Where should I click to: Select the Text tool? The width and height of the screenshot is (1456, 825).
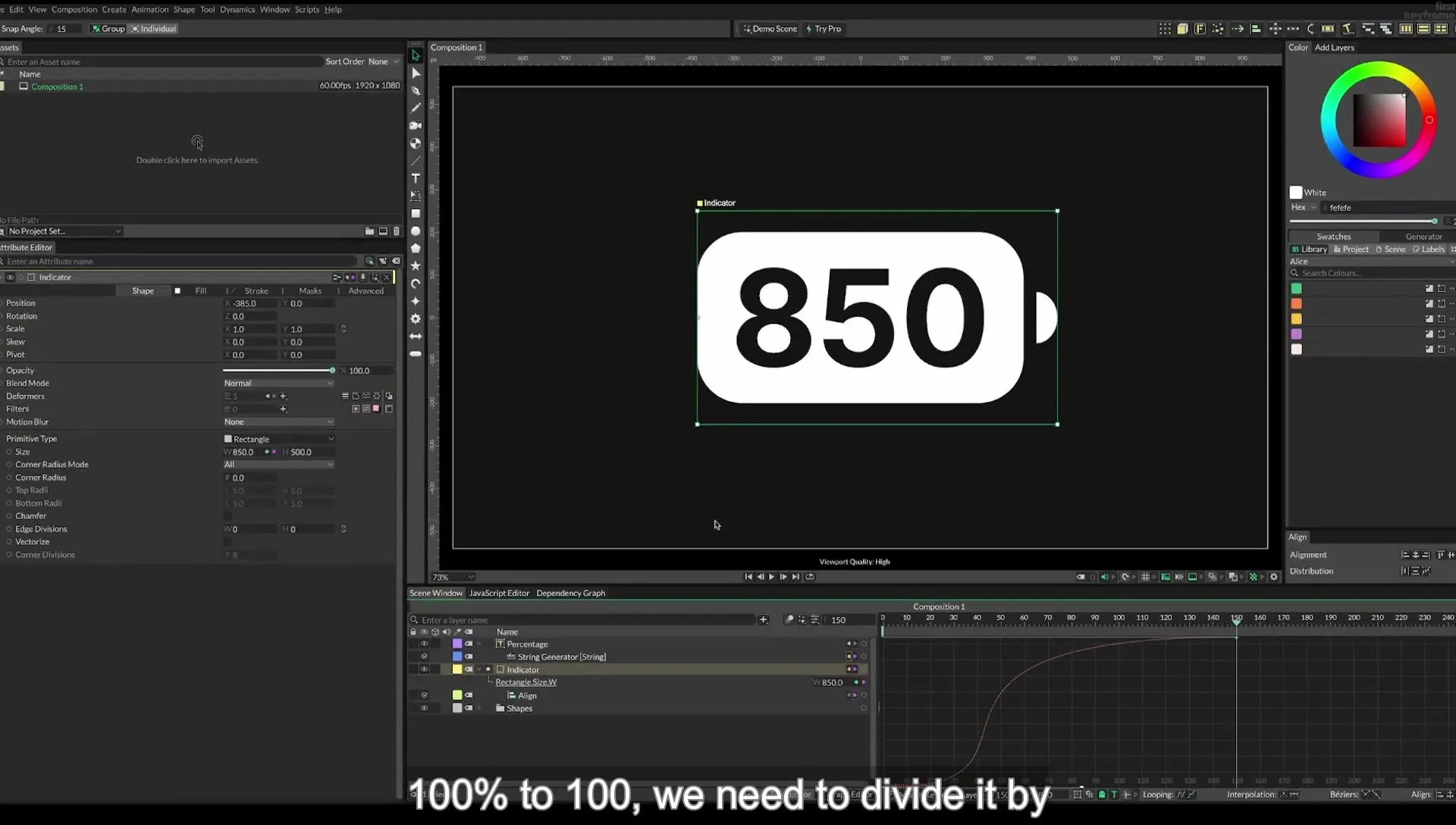[416, 178]
